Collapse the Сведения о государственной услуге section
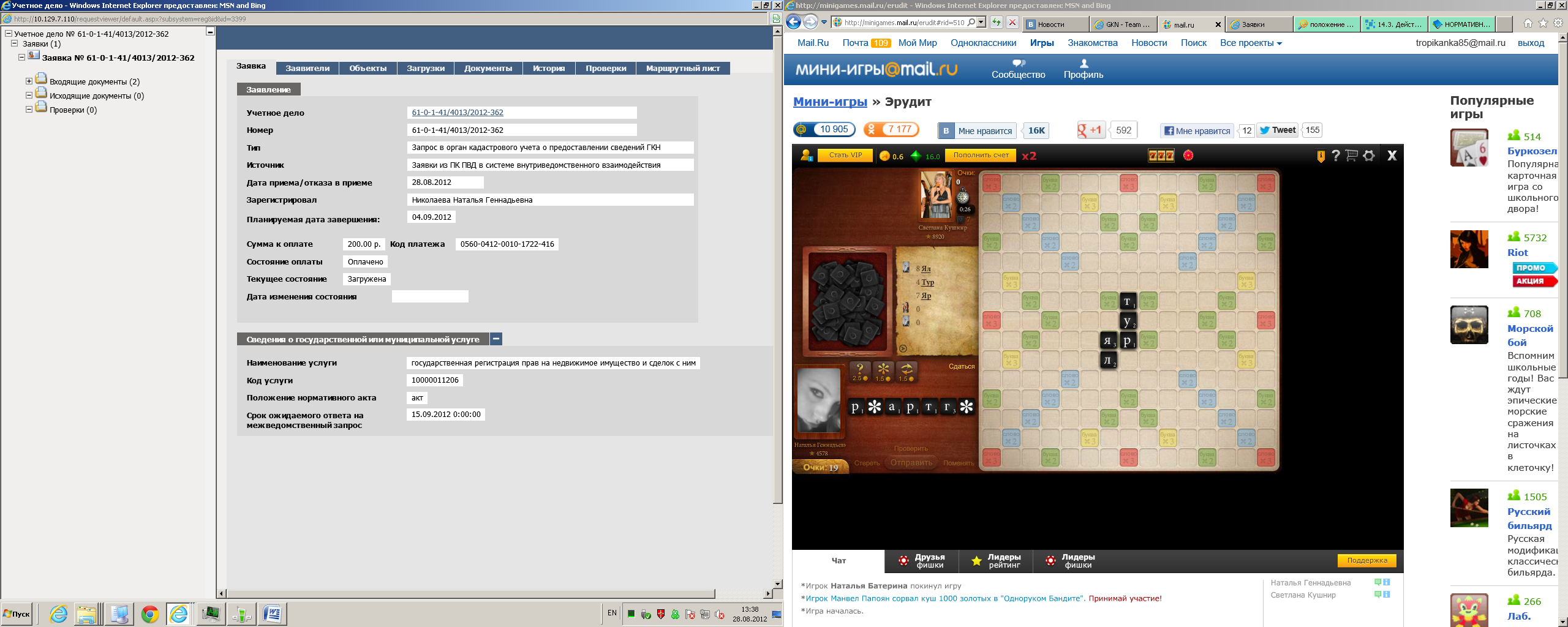Screen dimensions: 1568x627 496,339
